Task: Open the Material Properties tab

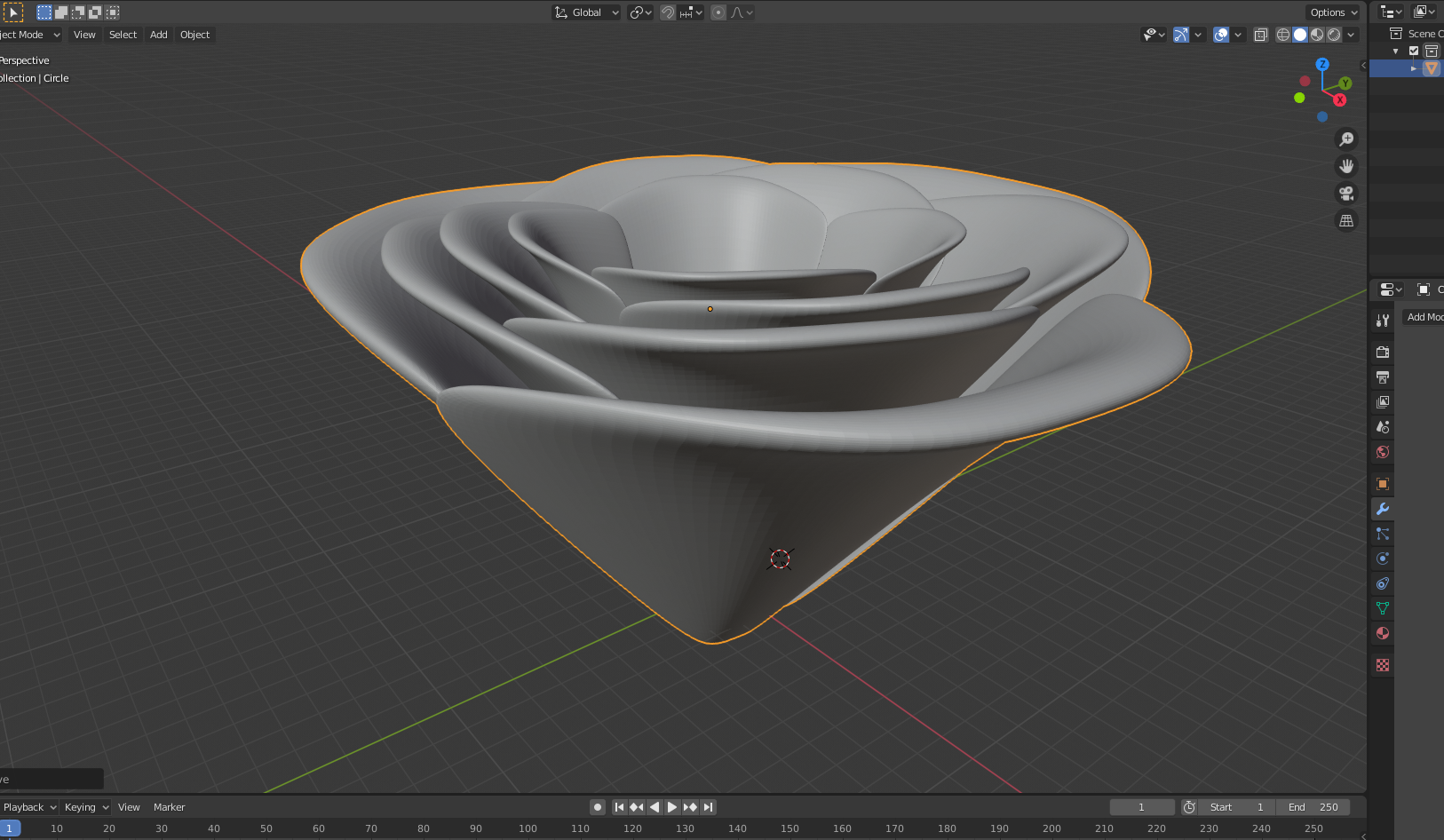Action: pyautogui.click(x=1382, y=633)
